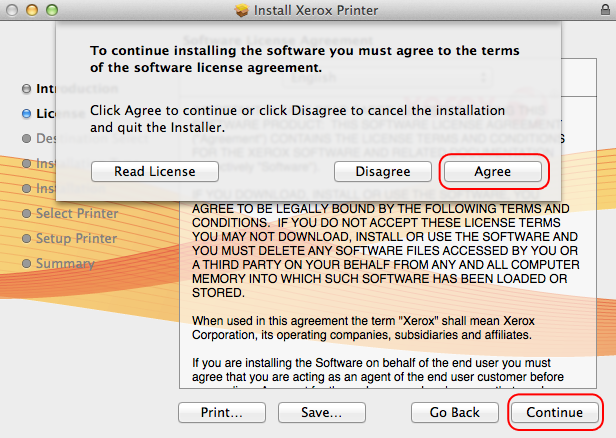616x438 pixels.
Task: Select the Introduction step bullet
Action: pyautogui.click(x=26, y=89)
